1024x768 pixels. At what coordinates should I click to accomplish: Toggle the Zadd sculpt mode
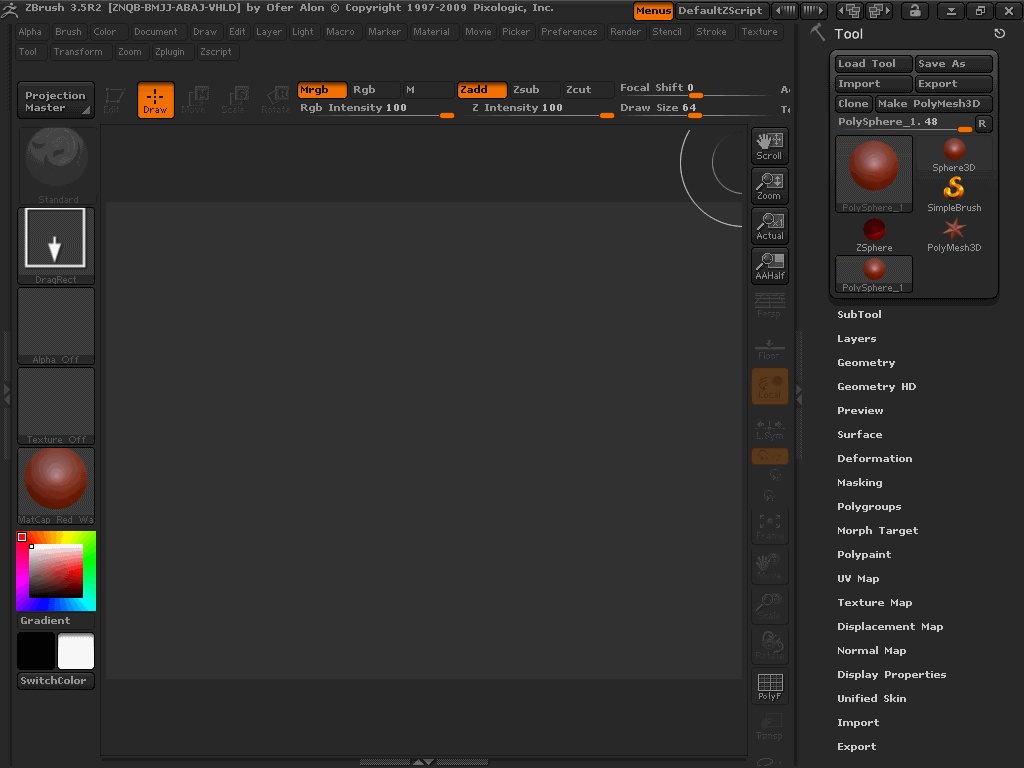(x=482, y=89)
